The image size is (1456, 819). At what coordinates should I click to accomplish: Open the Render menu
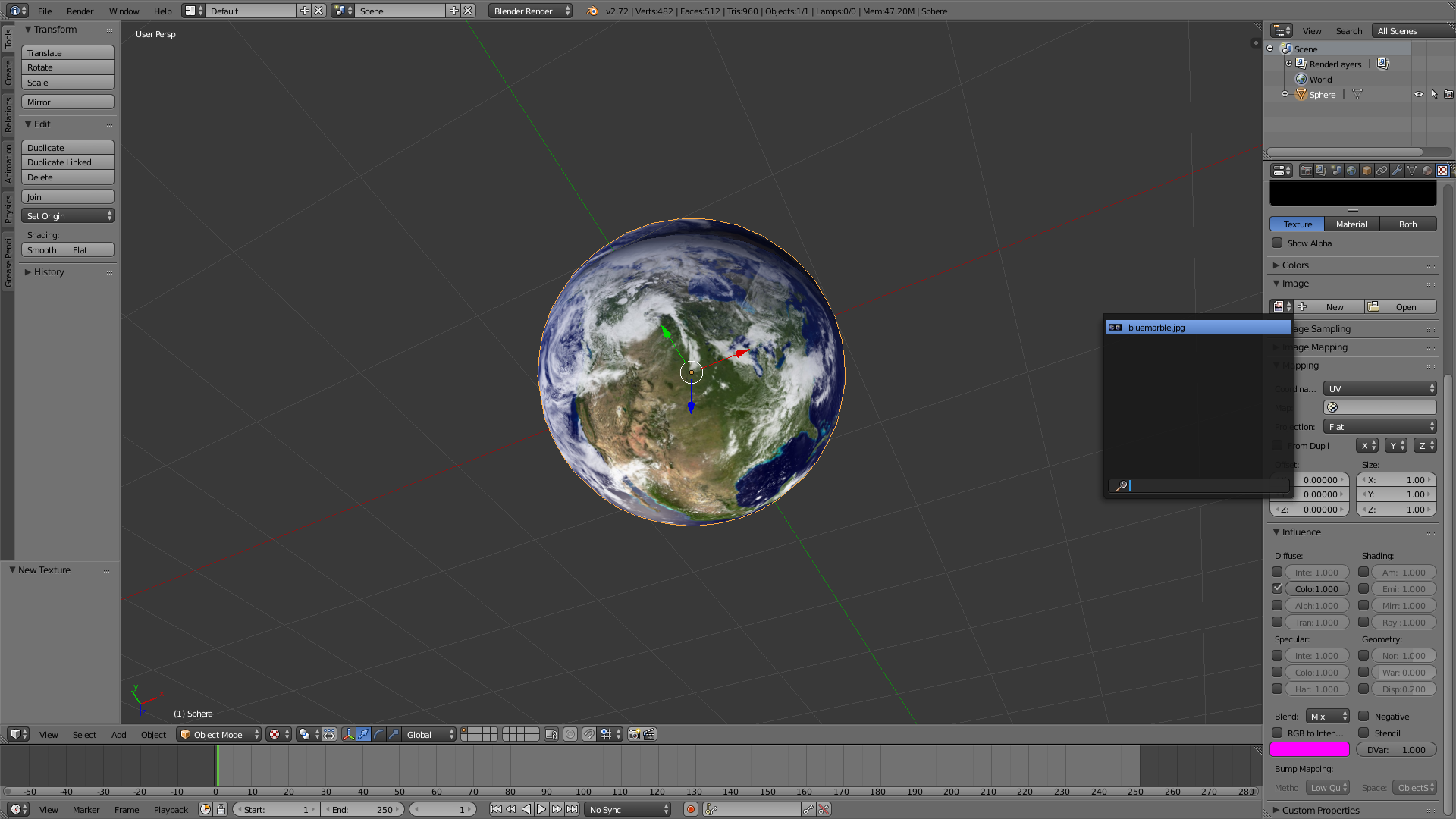pos(80,11)
